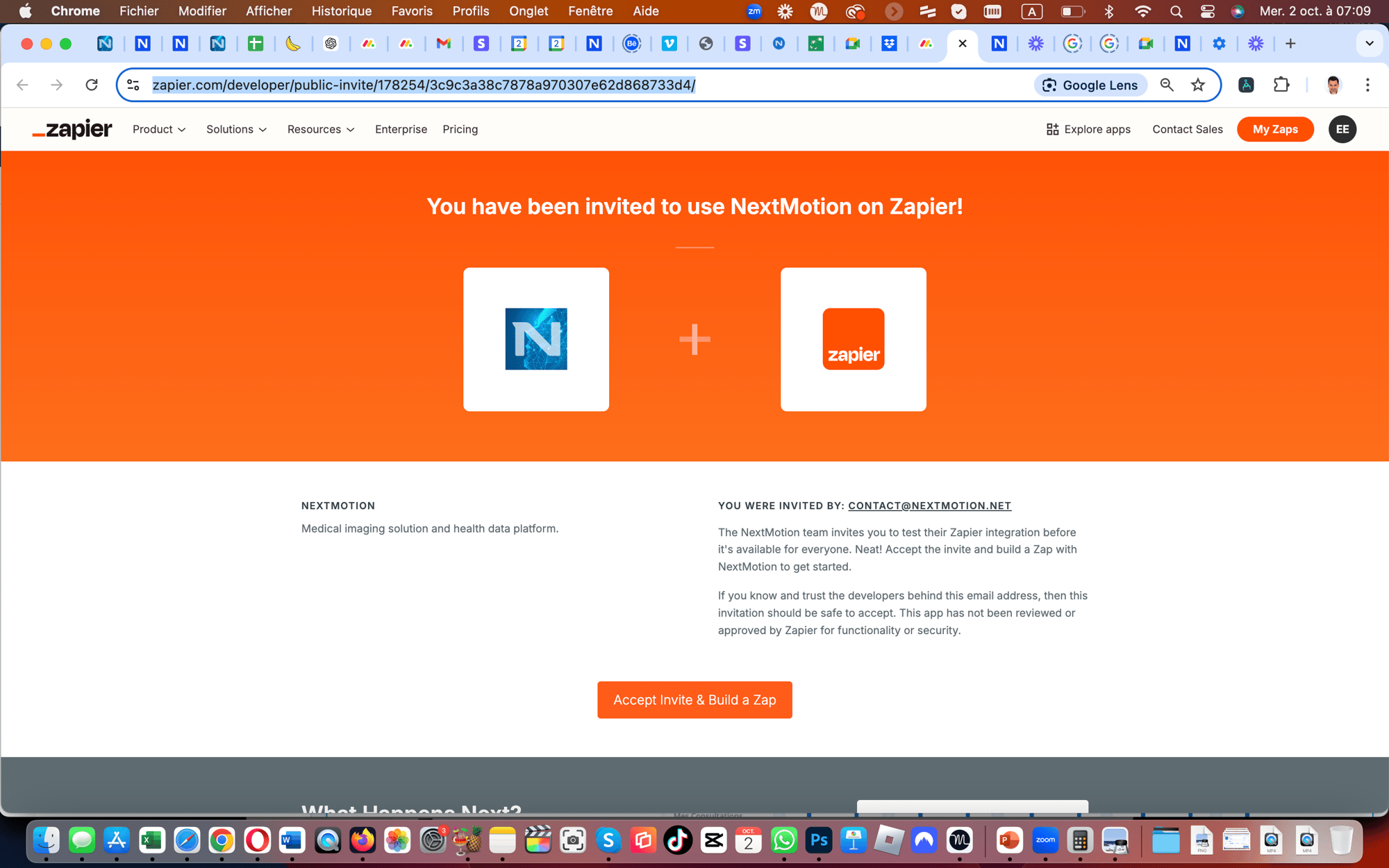Switch to the moon icon tab

point(293,44)
